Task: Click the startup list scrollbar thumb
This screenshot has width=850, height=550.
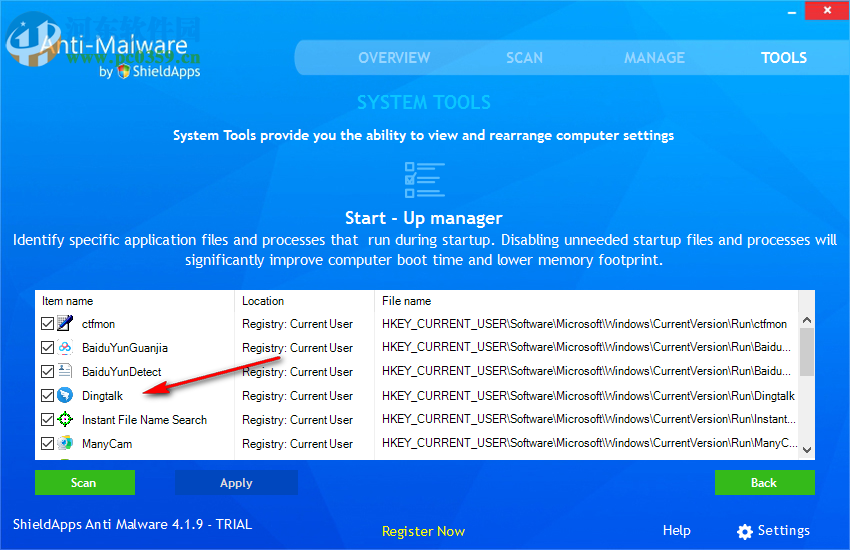Action: tap(807, 352)
